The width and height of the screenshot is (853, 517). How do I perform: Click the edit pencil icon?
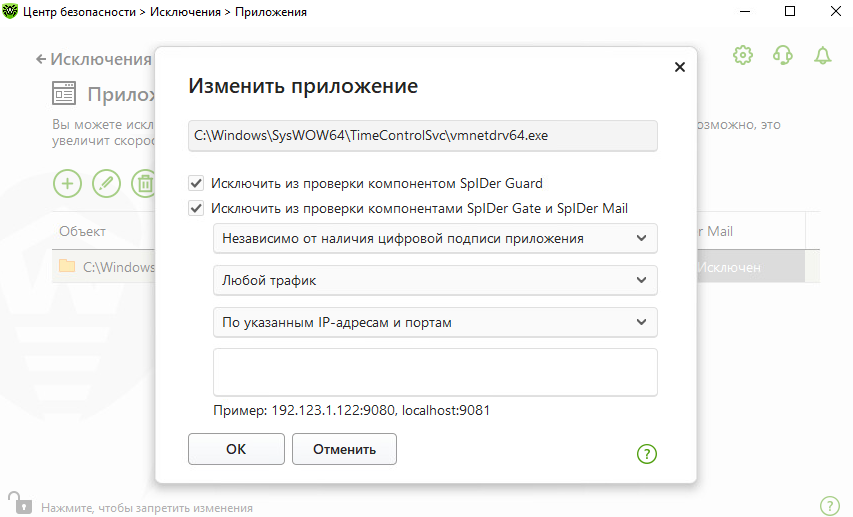point(107,183)
